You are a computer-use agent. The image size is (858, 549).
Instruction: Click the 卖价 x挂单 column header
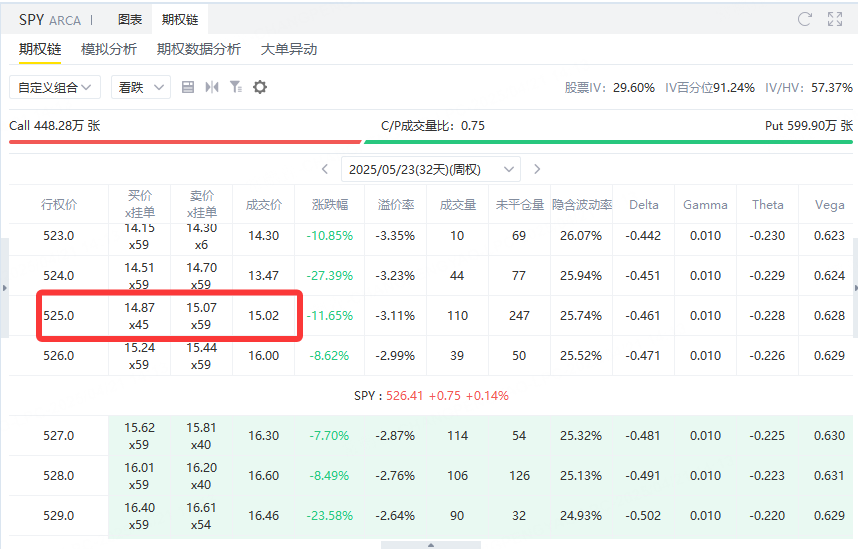(x=201, y=204)
